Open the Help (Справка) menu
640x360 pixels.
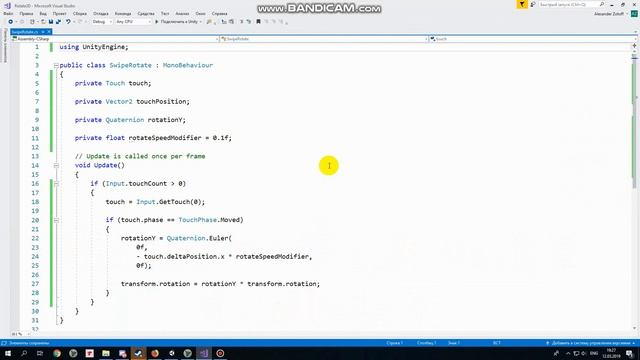click(x=220, y=13)
